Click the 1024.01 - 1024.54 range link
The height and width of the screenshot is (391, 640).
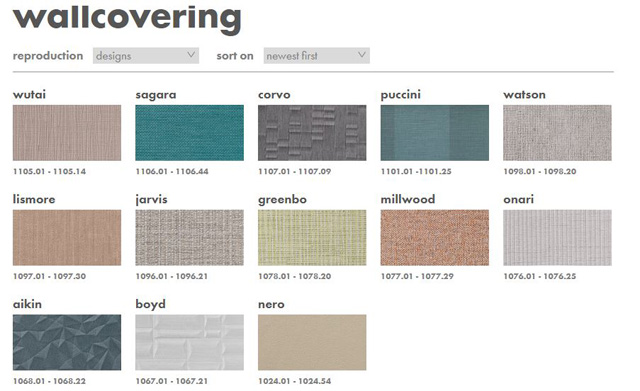294,381
